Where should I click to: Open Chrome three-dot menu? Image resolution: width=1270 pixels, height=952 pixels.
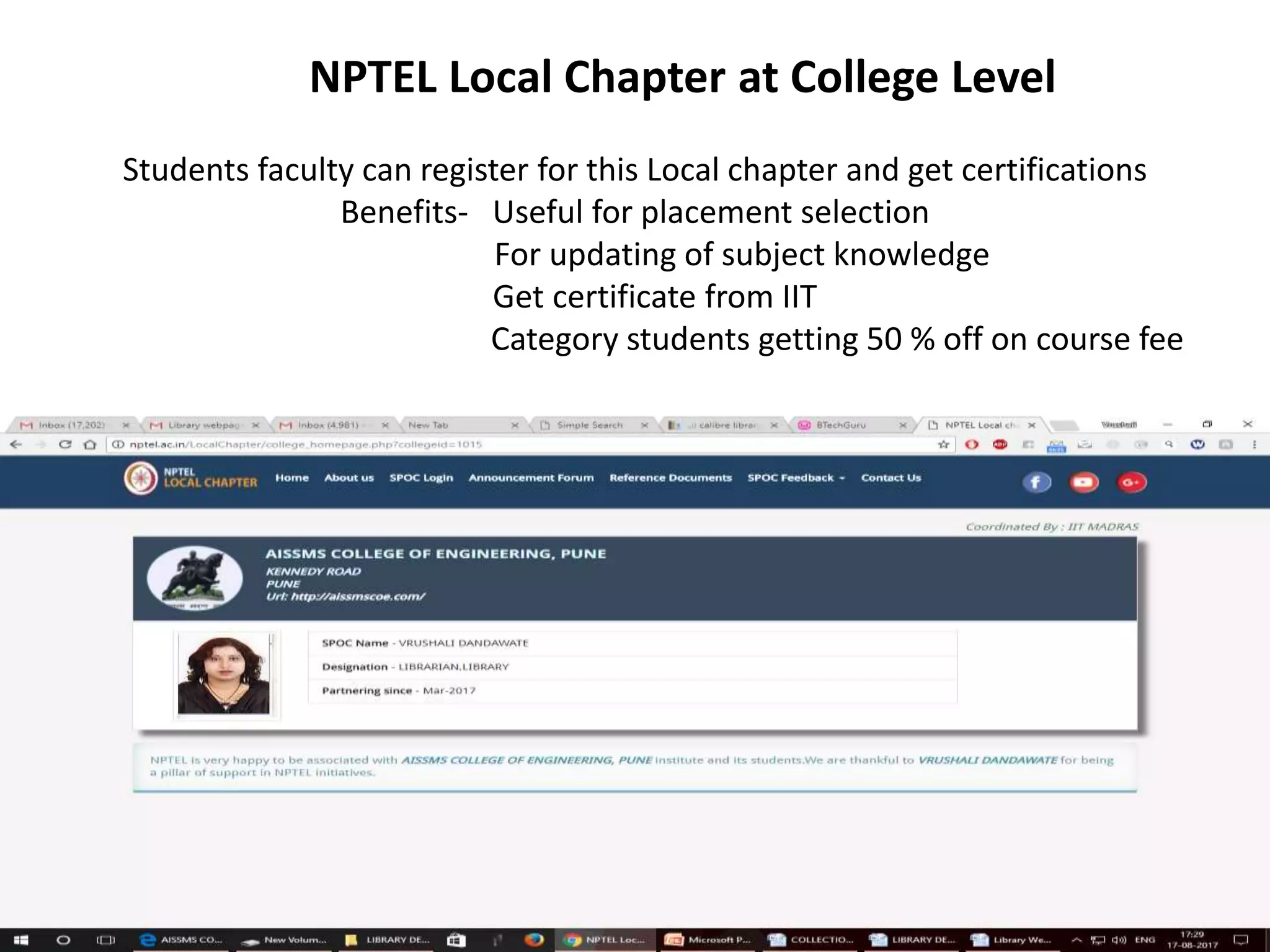click(x=1254, y=444)
